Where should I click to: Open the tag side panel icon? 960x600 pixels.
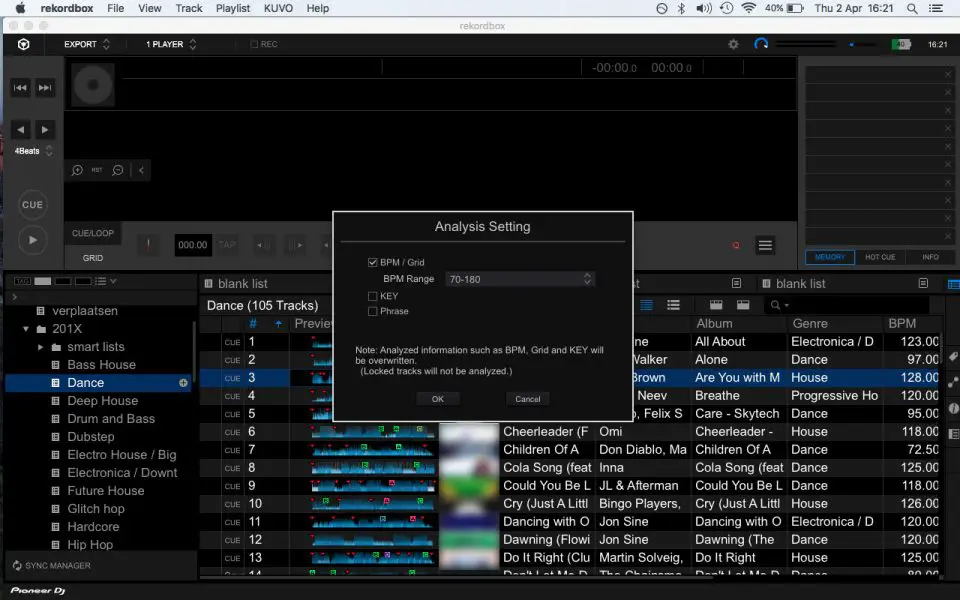pos(953,357)
